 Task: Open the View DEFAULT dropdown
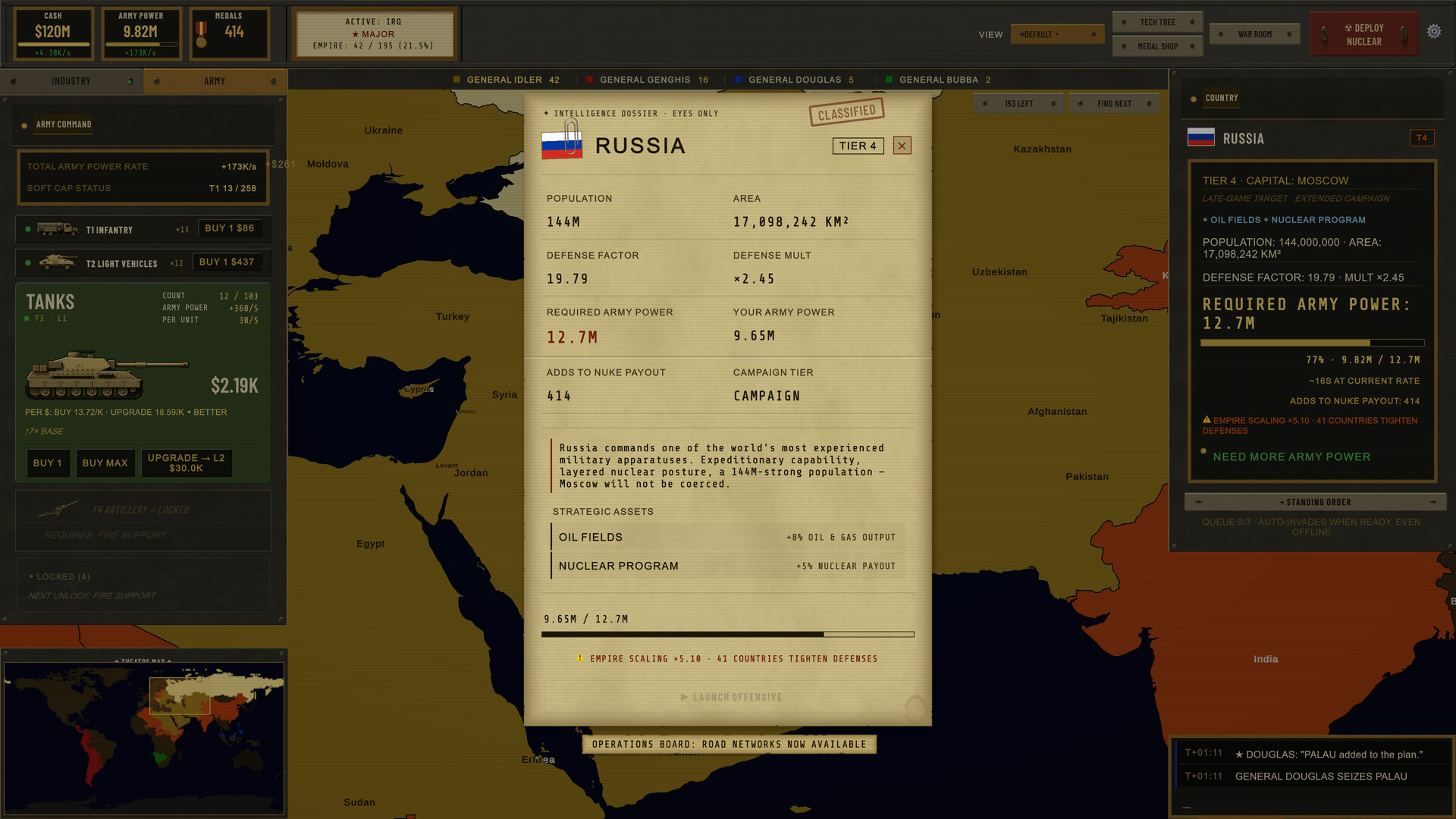(1057, 34)
